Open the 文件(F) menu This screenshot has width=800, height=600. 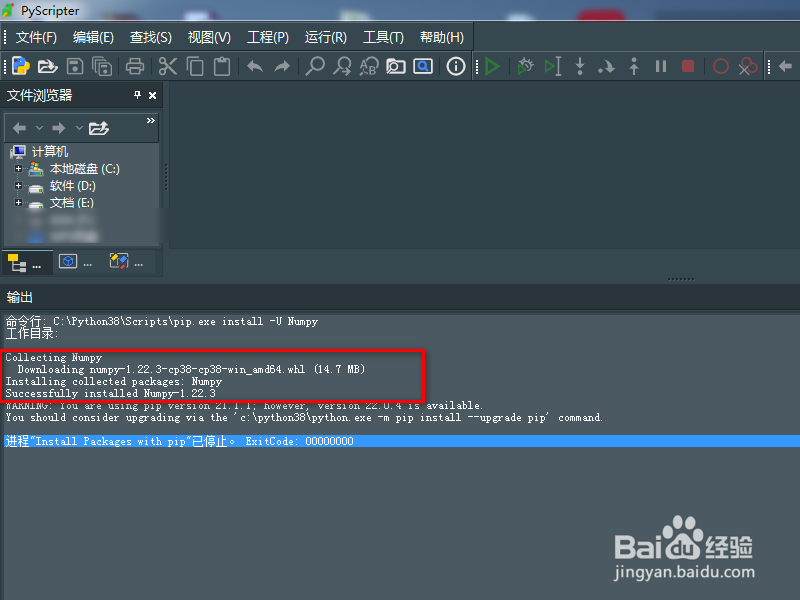[36, 37]
